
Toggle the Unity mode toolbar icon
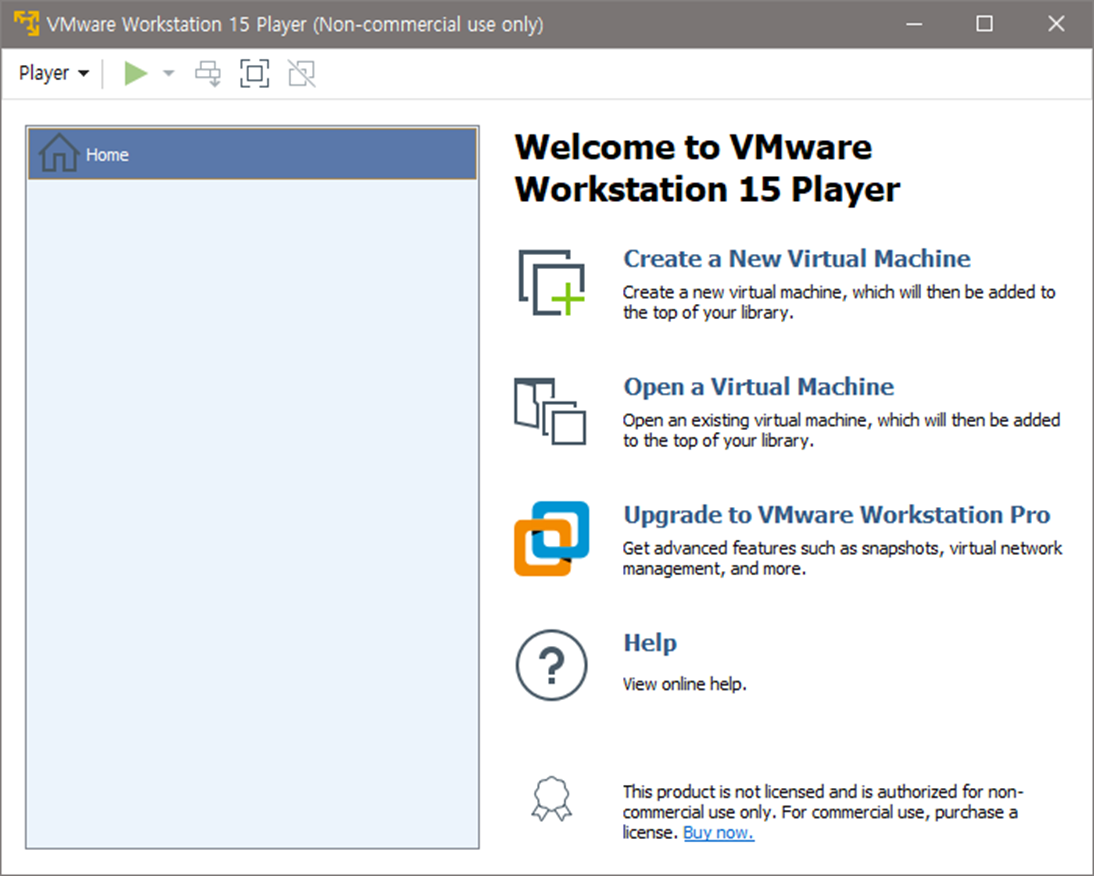(x=301, y=73)
